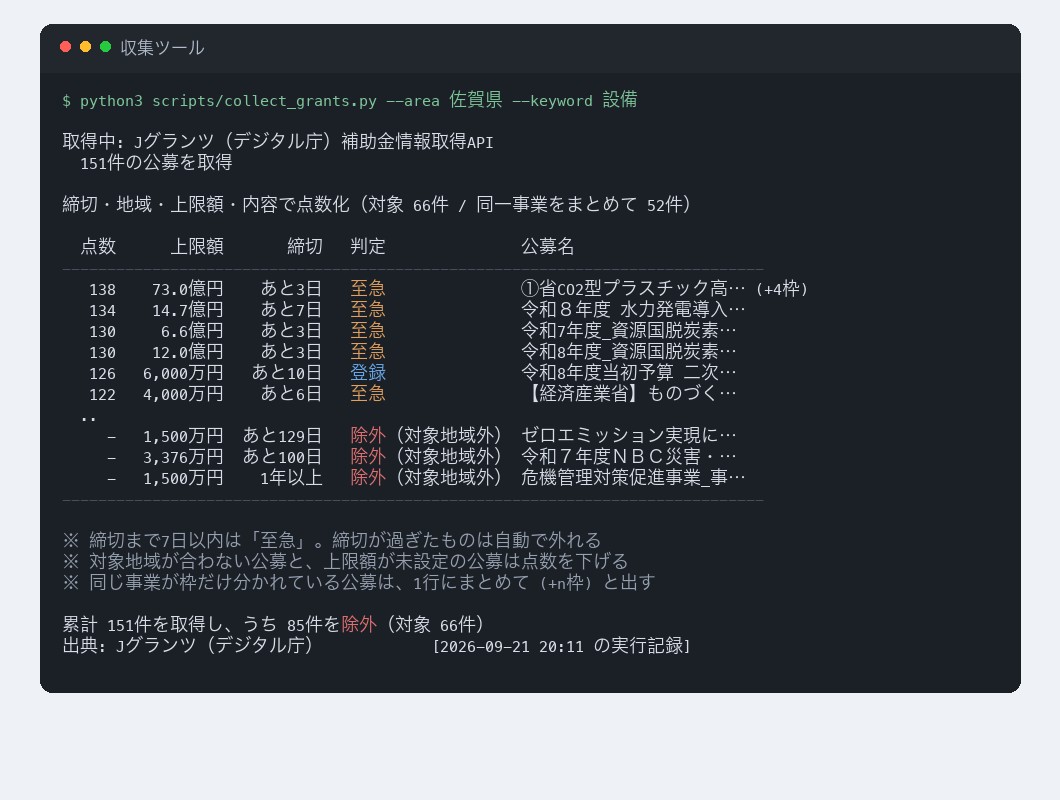Select 危機管理対策促進事業_事… grant name
Screen dimensions: 1060x800
coord(633,477)
